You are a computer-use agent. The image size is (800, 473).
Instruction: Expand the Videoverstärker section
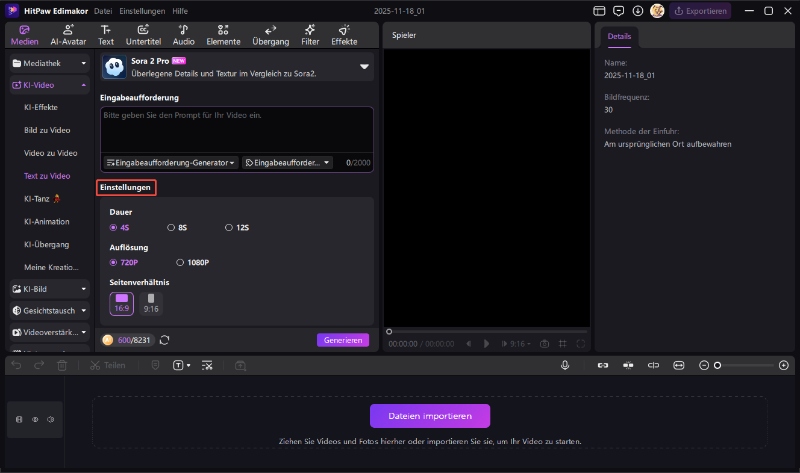[49, 332]
